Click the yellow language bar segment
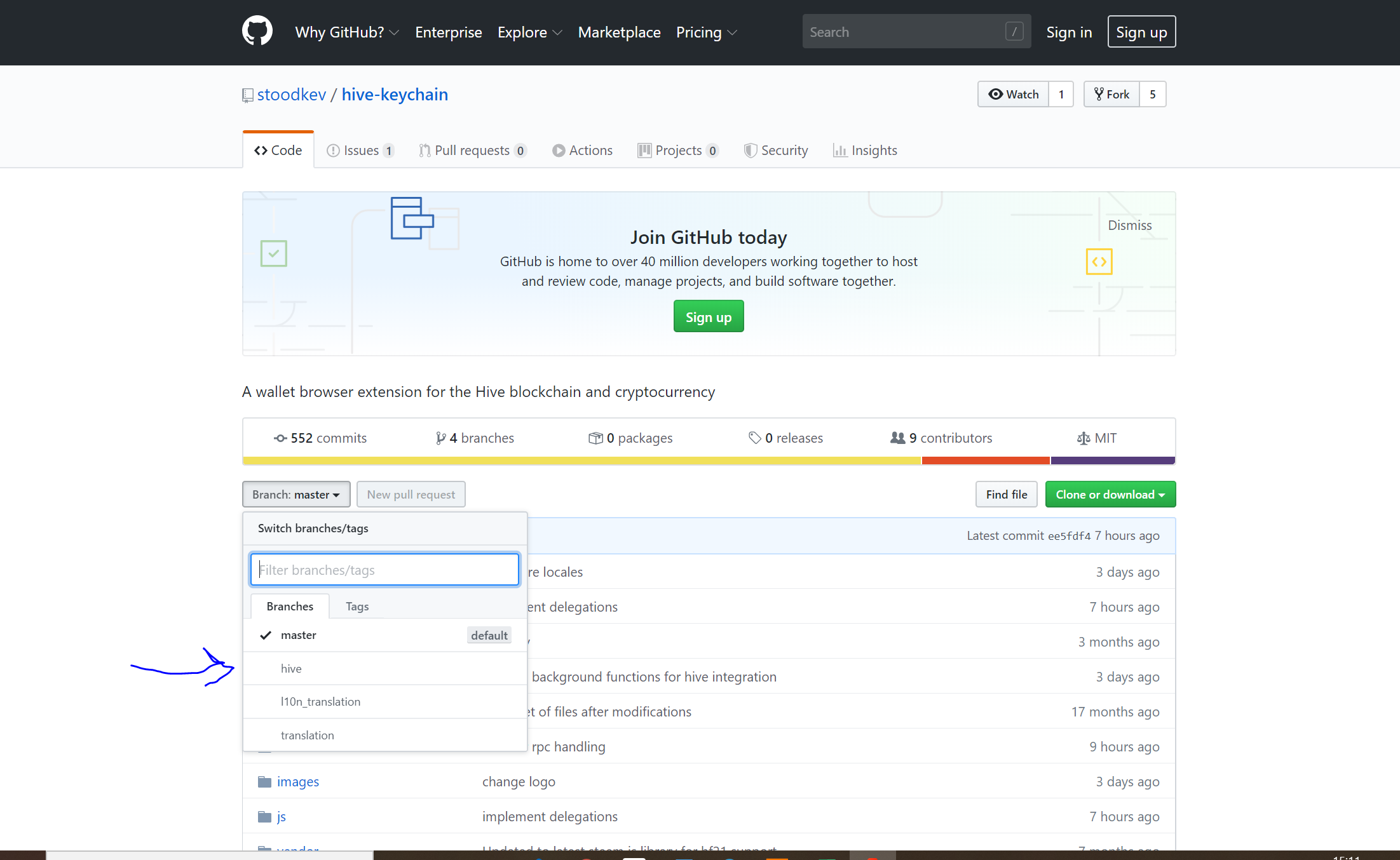The height and width of the screenshot is (860, 1400). [x=581, y=460]
